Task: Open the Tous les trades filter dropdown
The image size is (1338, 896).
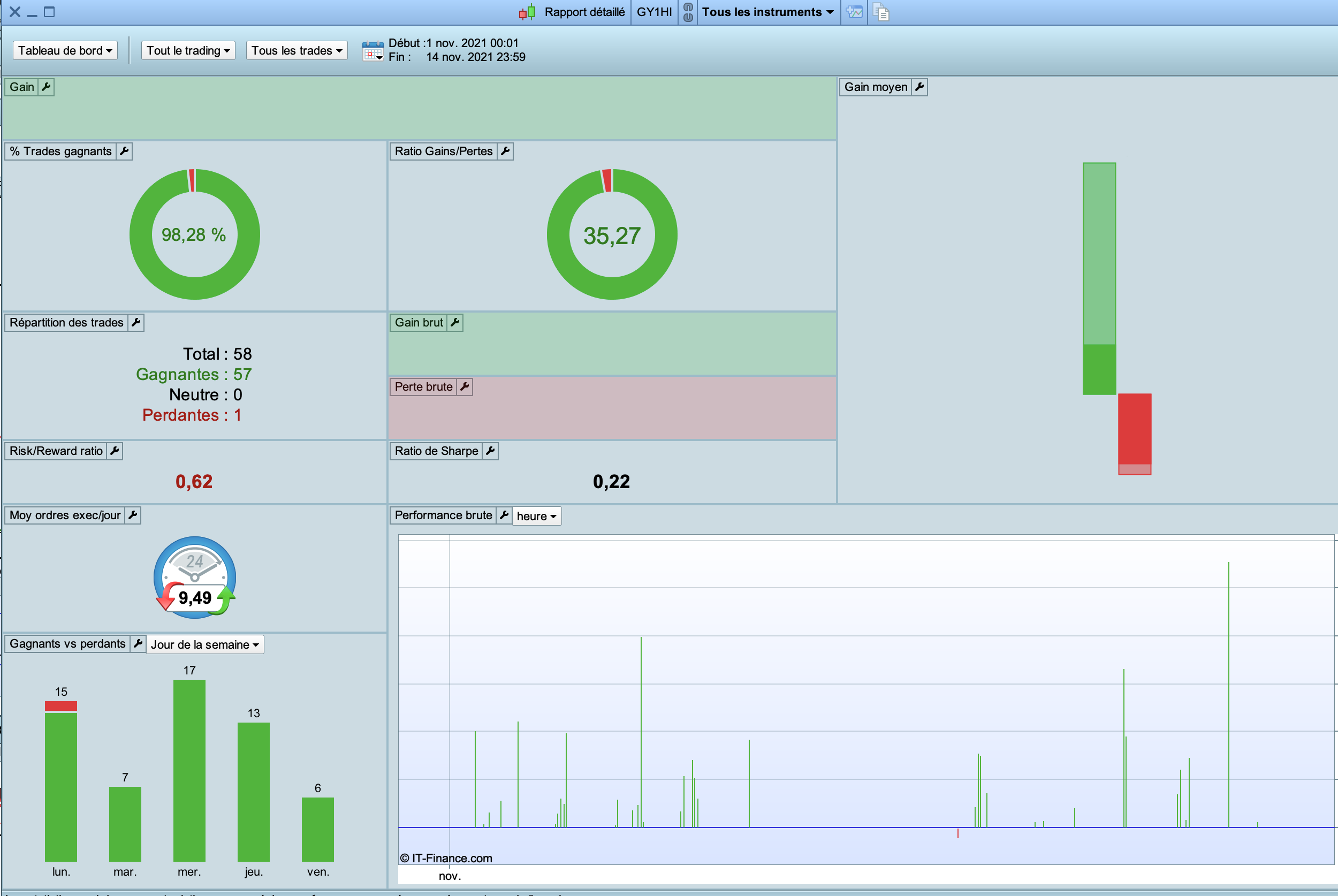Action: [x=297, y=51]
